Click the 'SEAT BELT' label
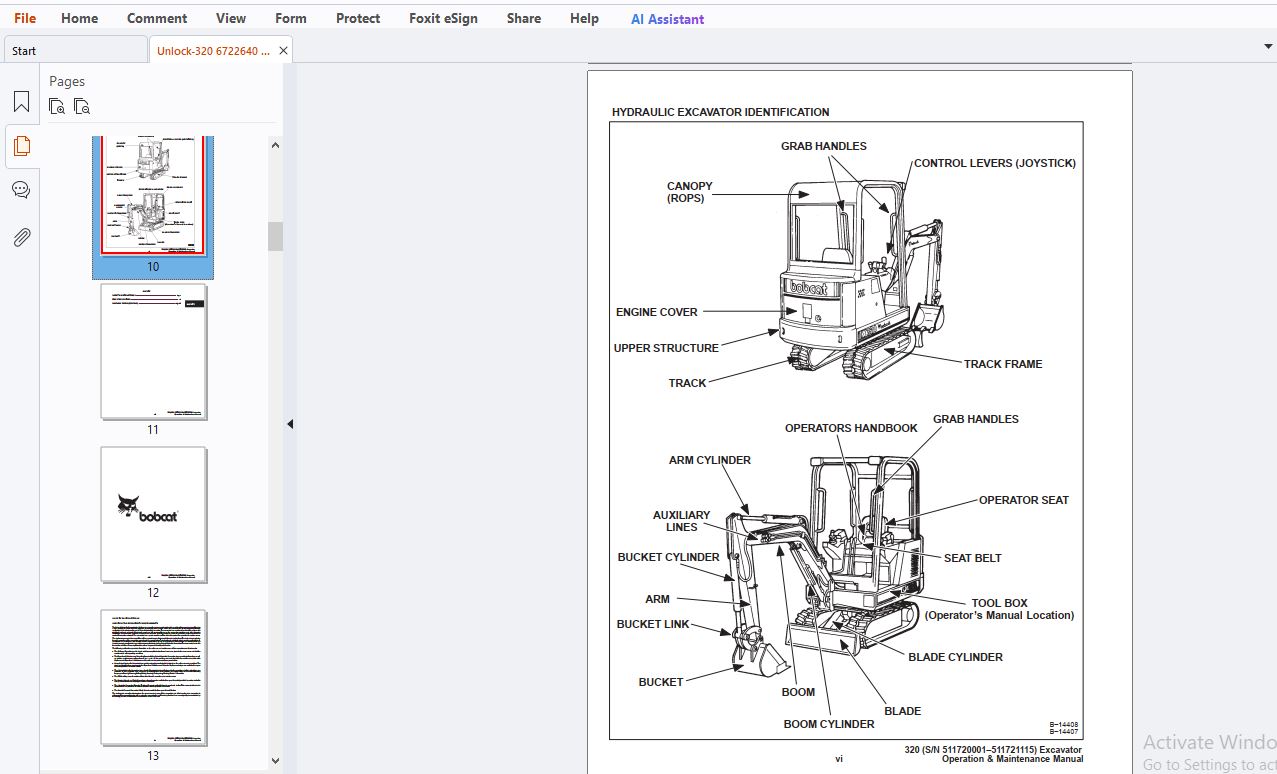This screenshot has width=1277, height=774. (x=973, y=558)
